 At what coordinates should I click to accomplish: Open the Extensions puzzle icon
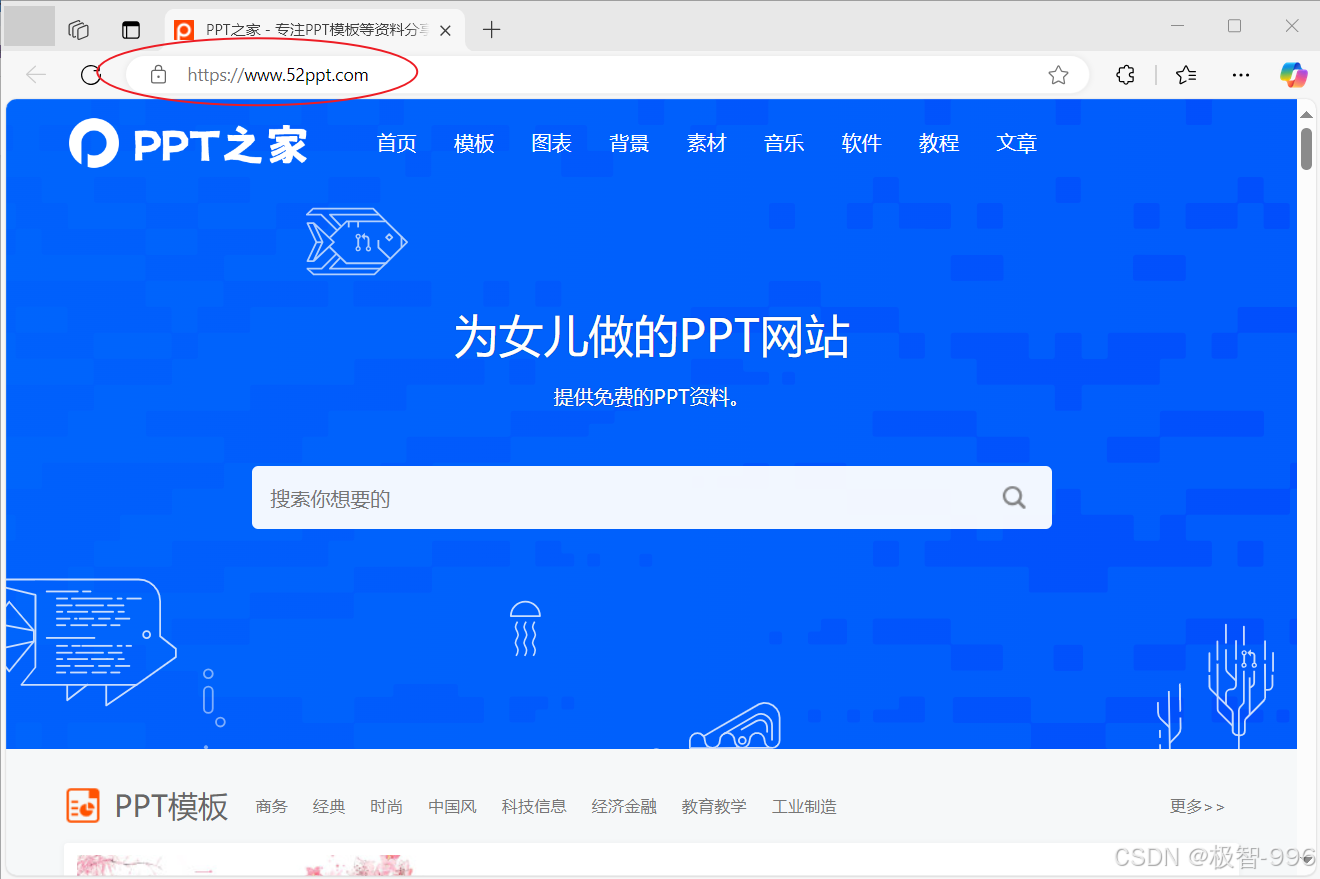click(x=1125, y=75)
